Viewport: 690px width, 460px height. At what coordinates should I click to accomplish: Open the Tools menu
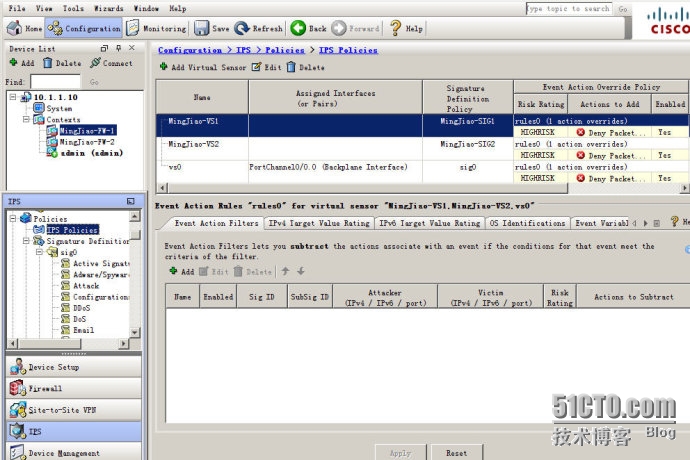point(73,8)
